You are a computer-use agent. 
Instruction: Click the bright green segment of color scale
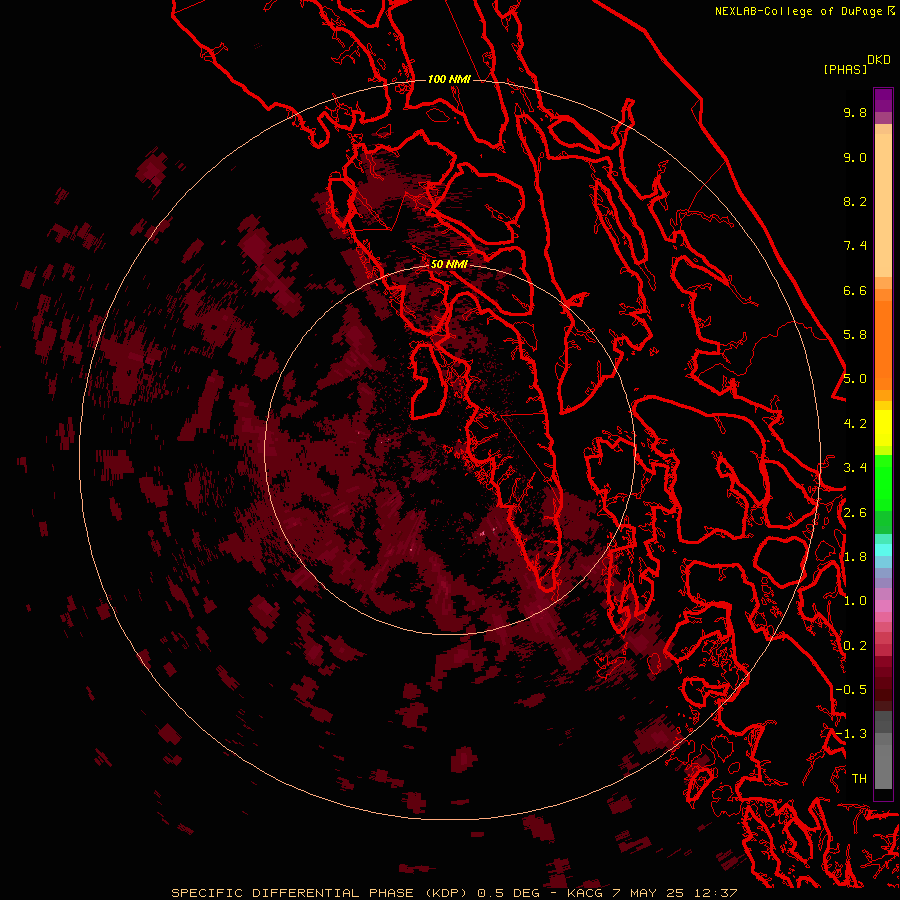(x=883, y=481)
